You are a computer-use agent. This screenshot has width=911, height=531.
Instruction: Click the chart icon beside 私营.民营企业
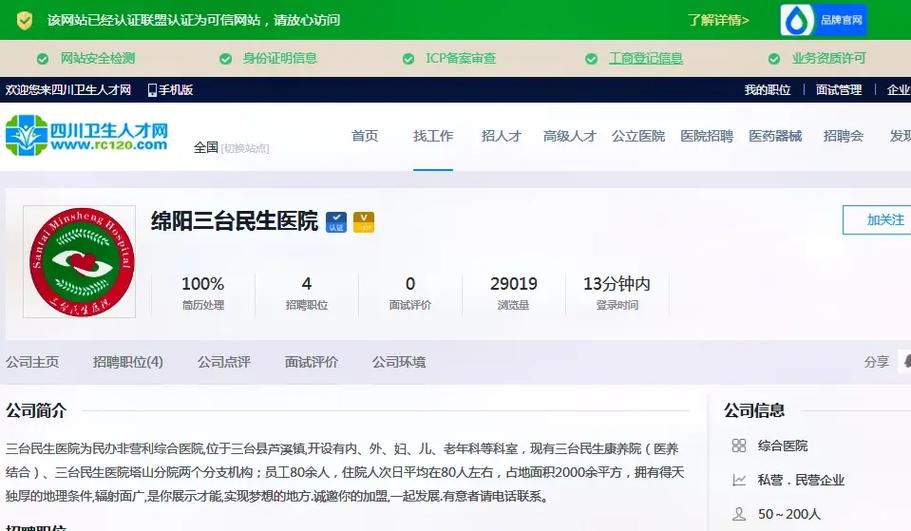[x=738, y=480]
